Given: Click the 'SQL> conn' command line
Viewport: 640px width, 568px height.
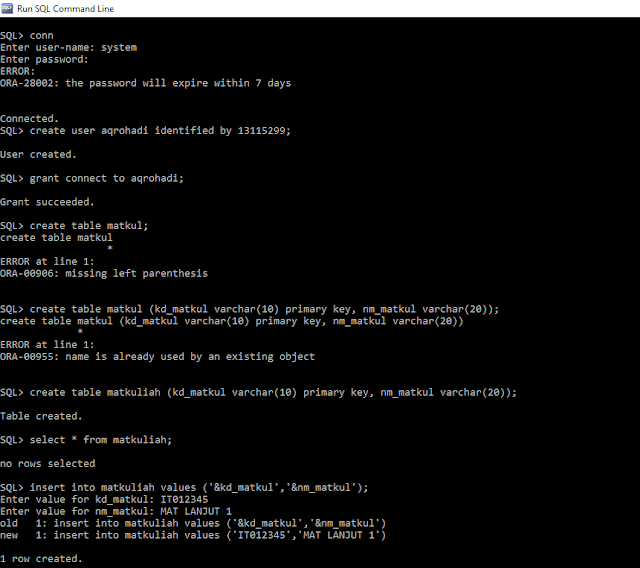Looking at the screenshot, I should [27, 36].
